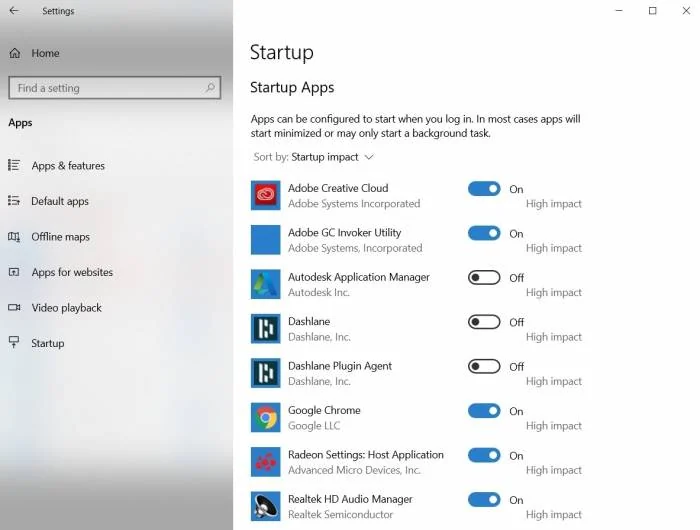
Task: Open the Sort by Startup impact dropdown
Action: pos(313,157)
